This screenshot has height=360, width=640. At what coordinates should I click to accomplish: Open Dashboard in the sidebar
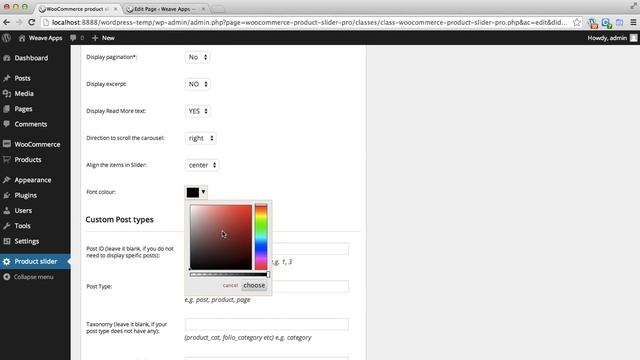31,58
